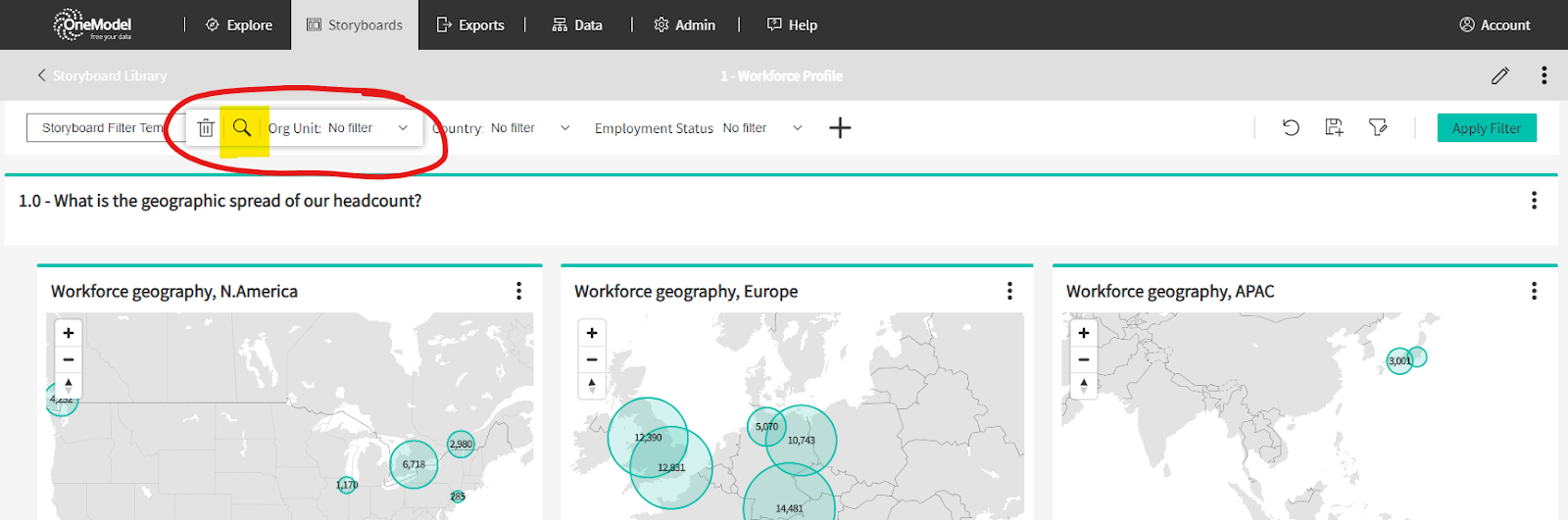Open the Explore menu

pyautogui.click(x=239, y=24)
